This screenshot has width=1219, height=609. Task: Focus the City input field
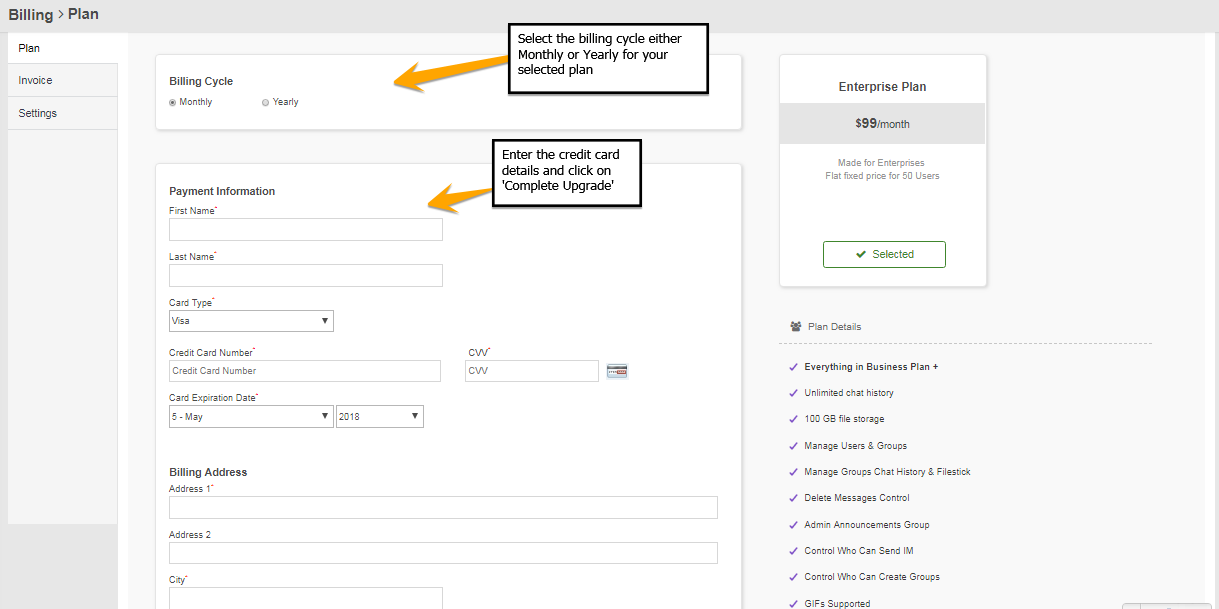(x=306, y=598)
